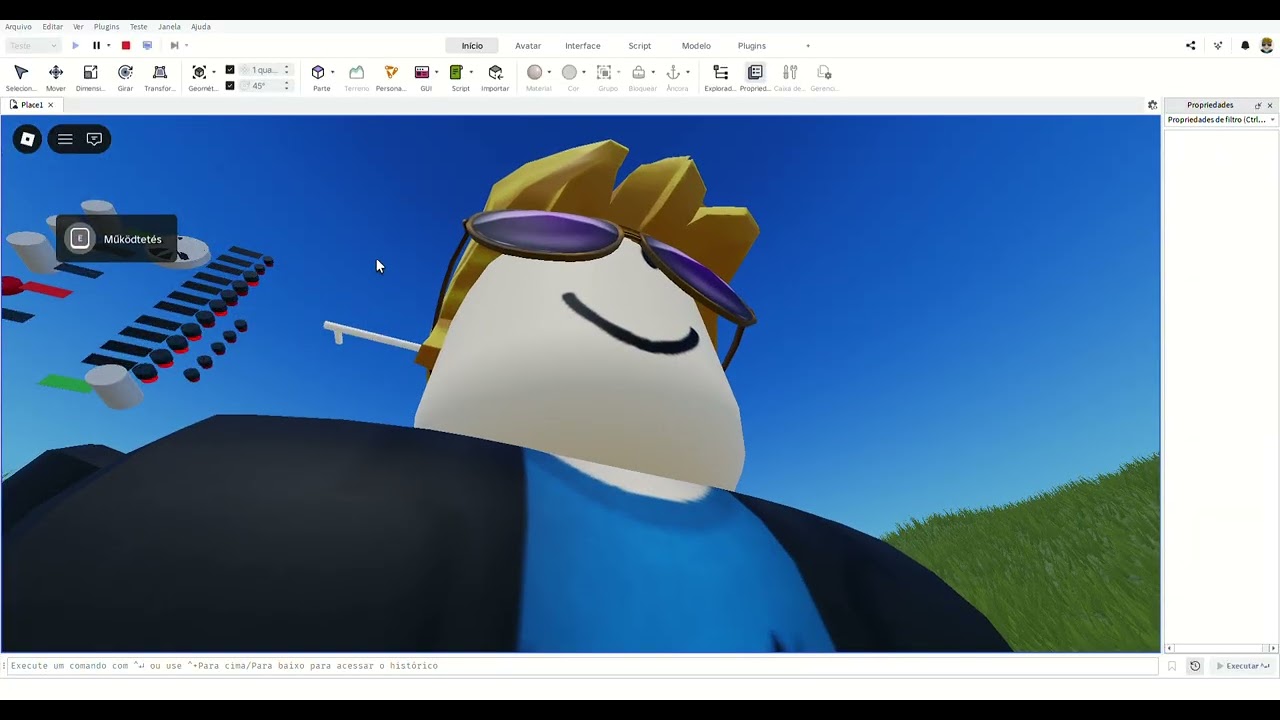
Task: Open the Janela menu
Action: pos(169,27)
